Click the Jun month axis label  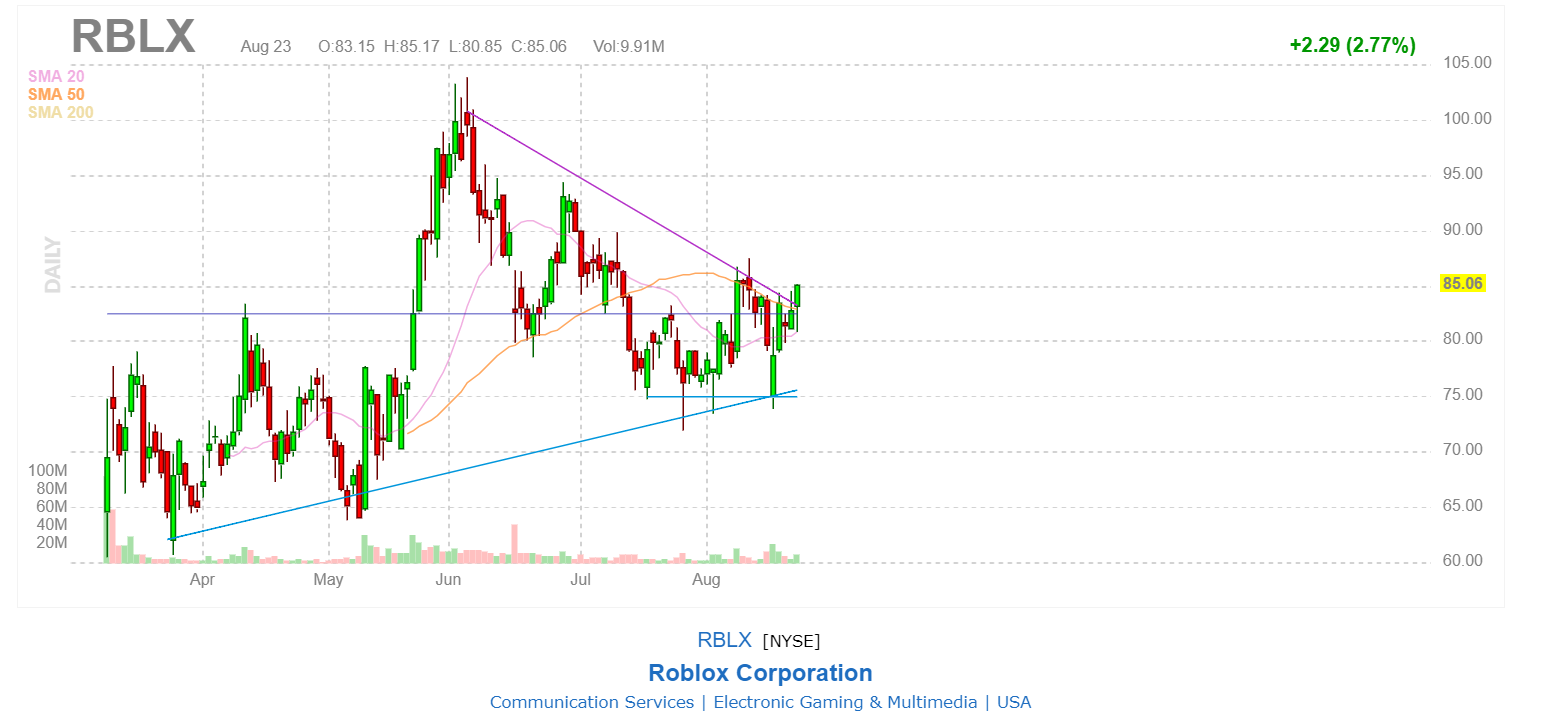(x=448, y=580)
